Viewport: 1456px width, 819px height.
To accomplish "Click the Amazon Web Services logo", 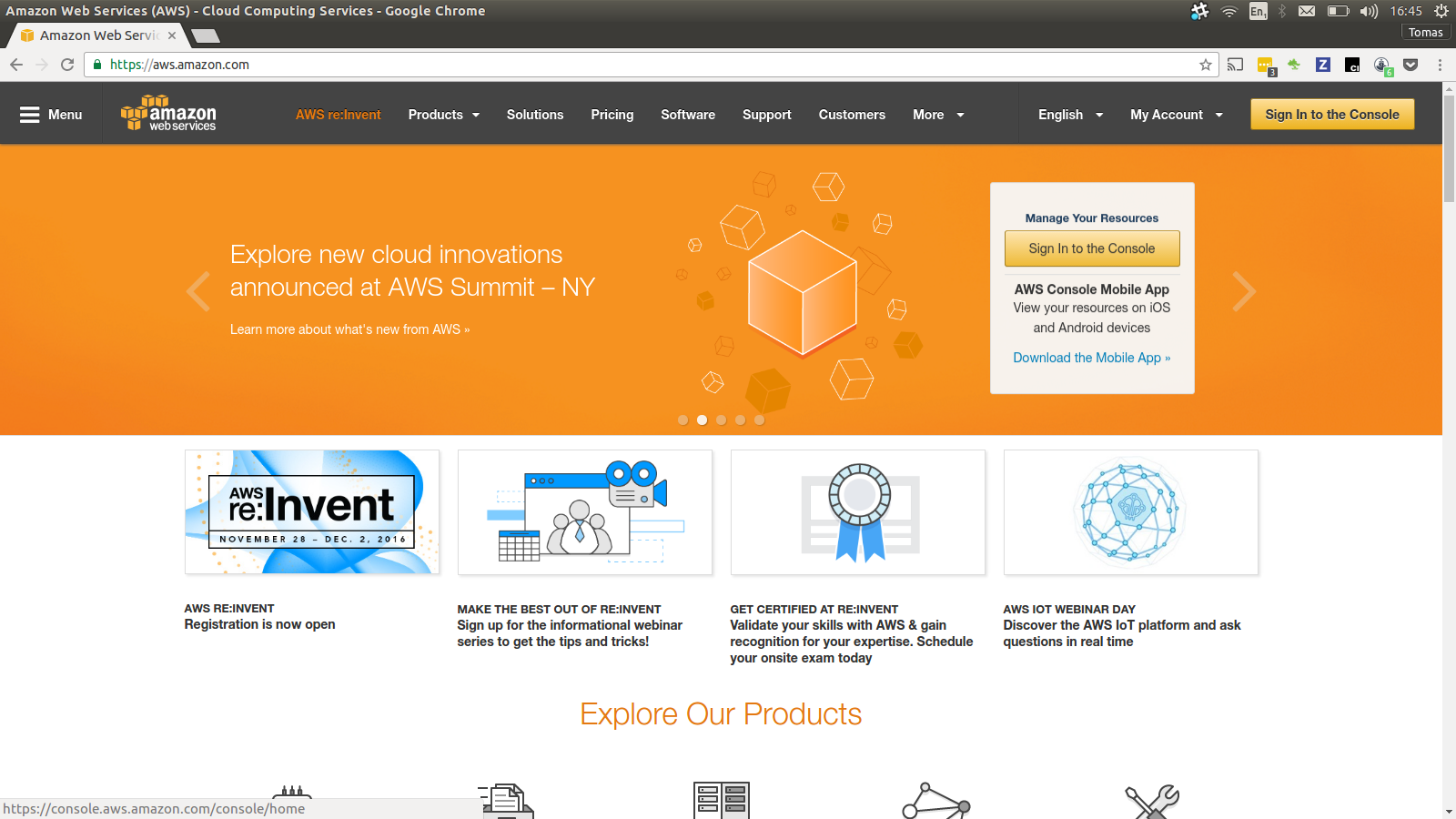I will click(x=168, y=114).
